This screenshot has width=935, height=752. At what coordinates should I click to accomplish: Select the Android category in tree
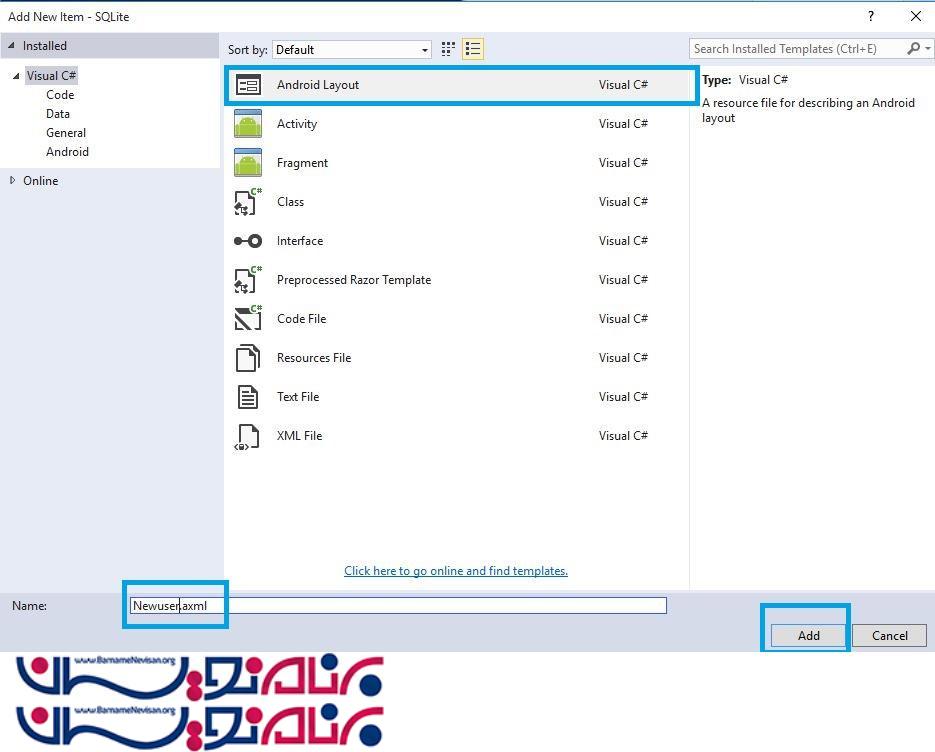coord(67,152)
